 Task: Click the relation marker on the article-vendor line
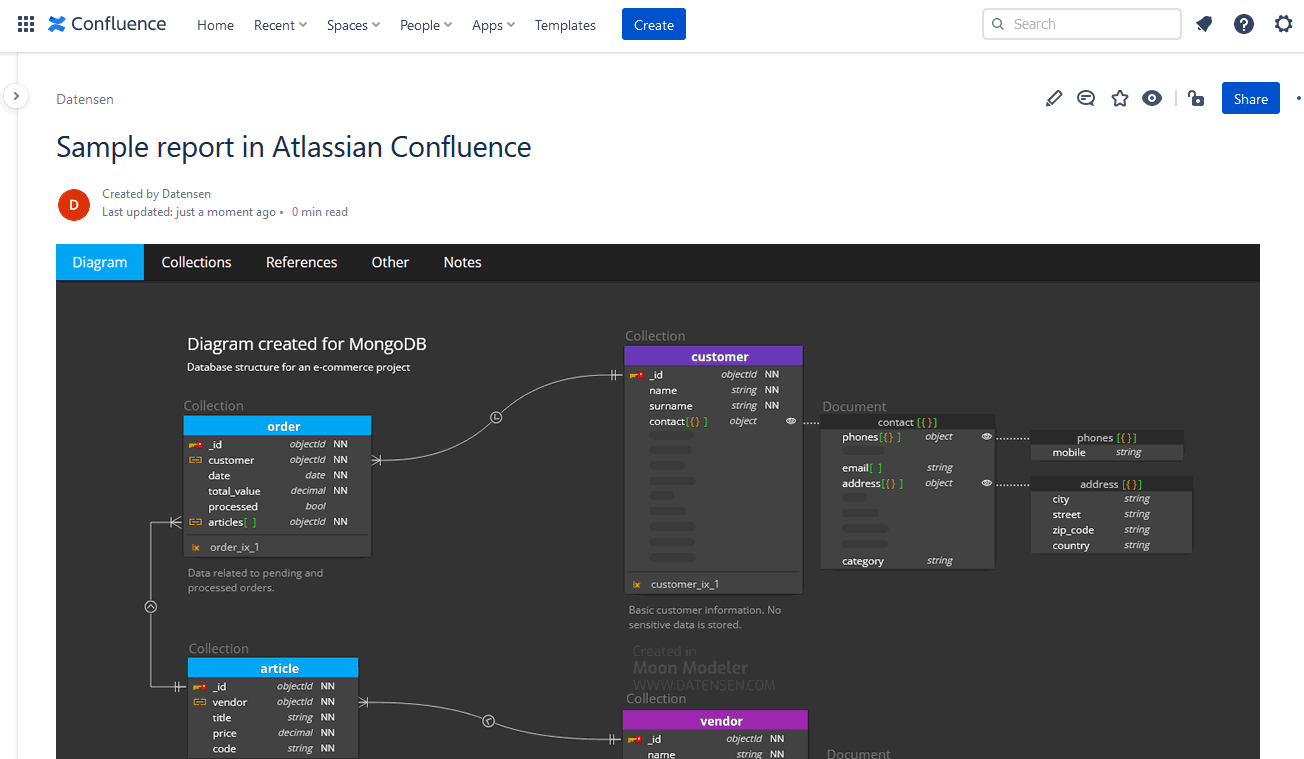tap(489, 720)
